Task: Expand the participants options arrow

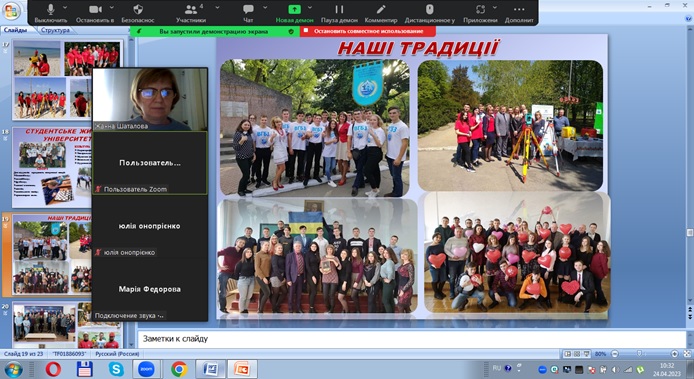Action: [x=217, y=8]
